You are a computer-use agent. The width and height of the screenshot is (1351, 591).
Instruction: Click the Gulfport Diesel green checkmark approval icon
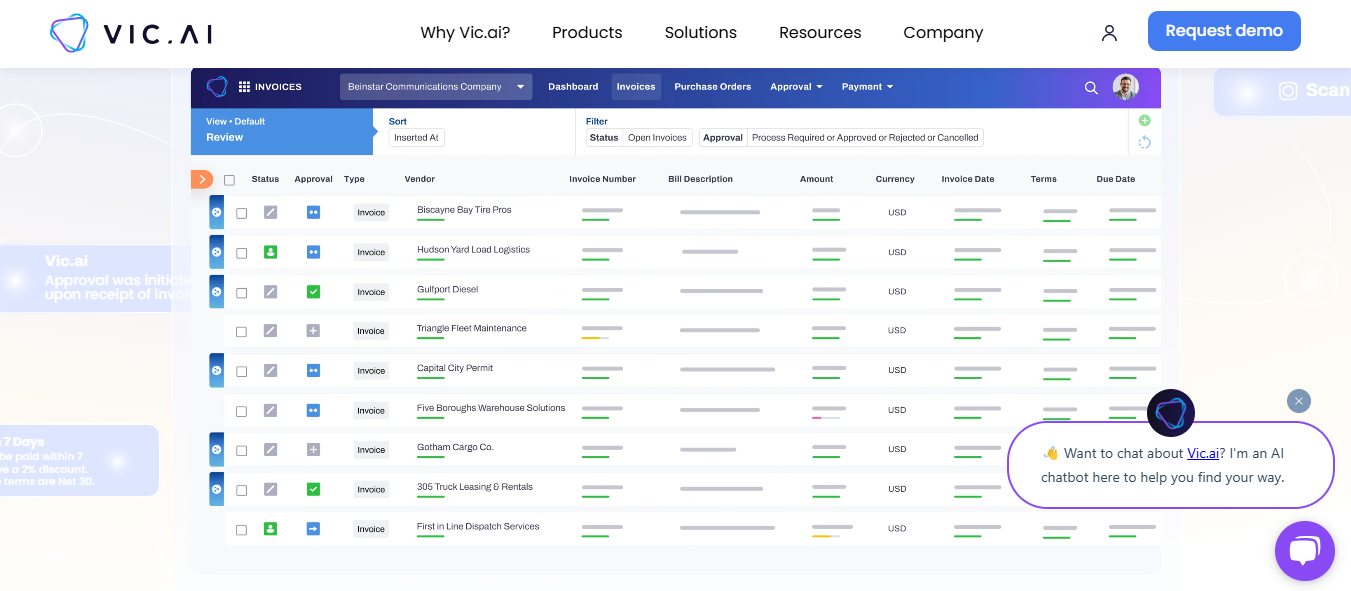click(x=313, y=291)
